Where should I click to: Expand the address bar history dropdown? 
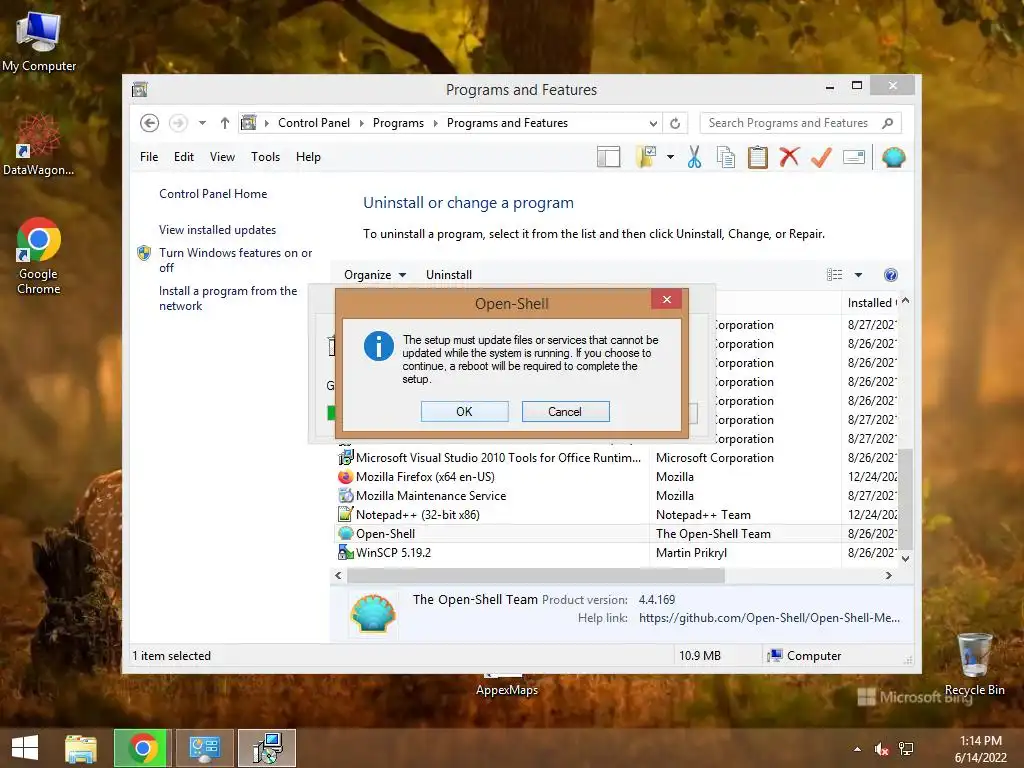(653, 123)
